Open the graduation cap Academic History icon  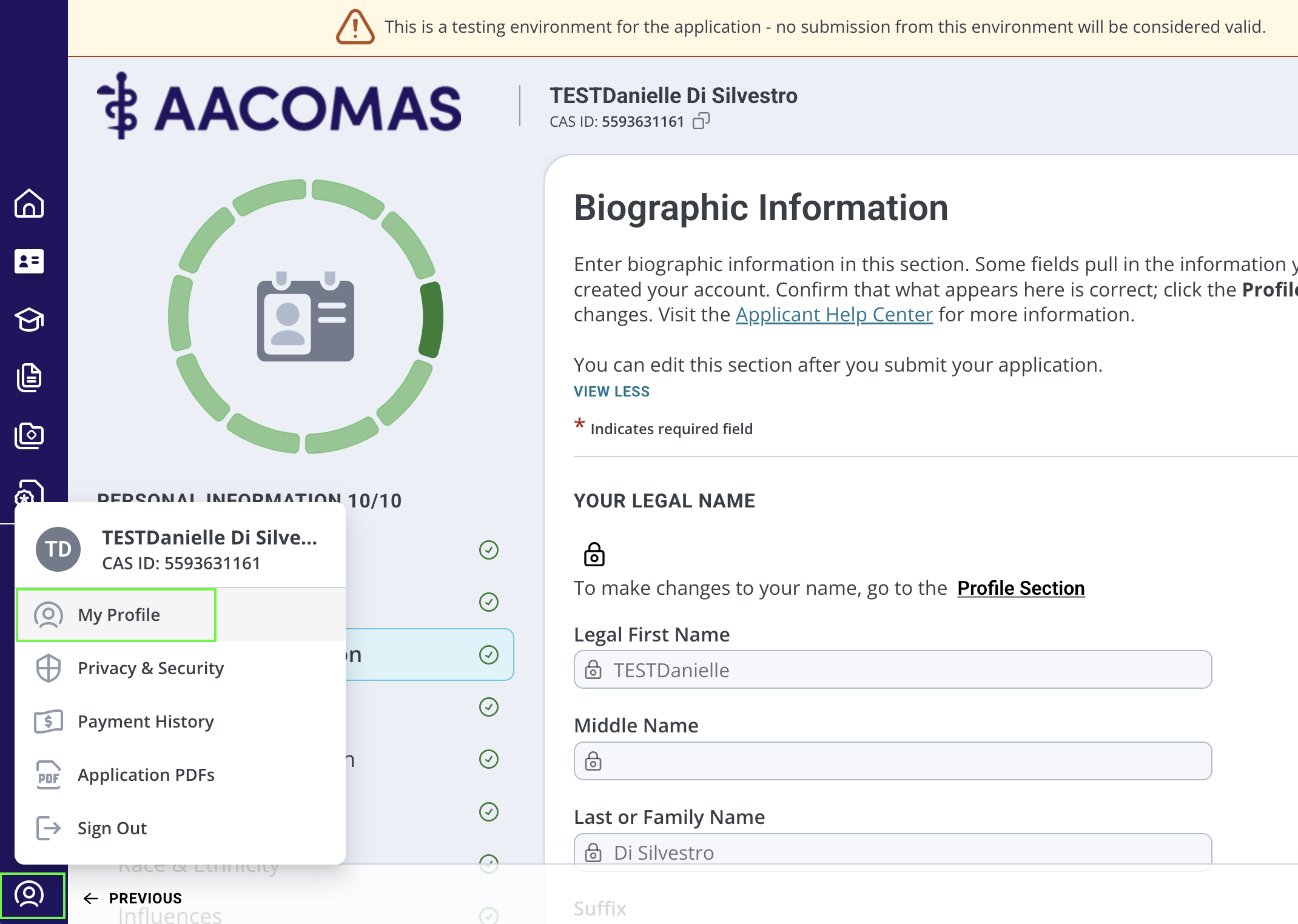(x=29, y=320)
